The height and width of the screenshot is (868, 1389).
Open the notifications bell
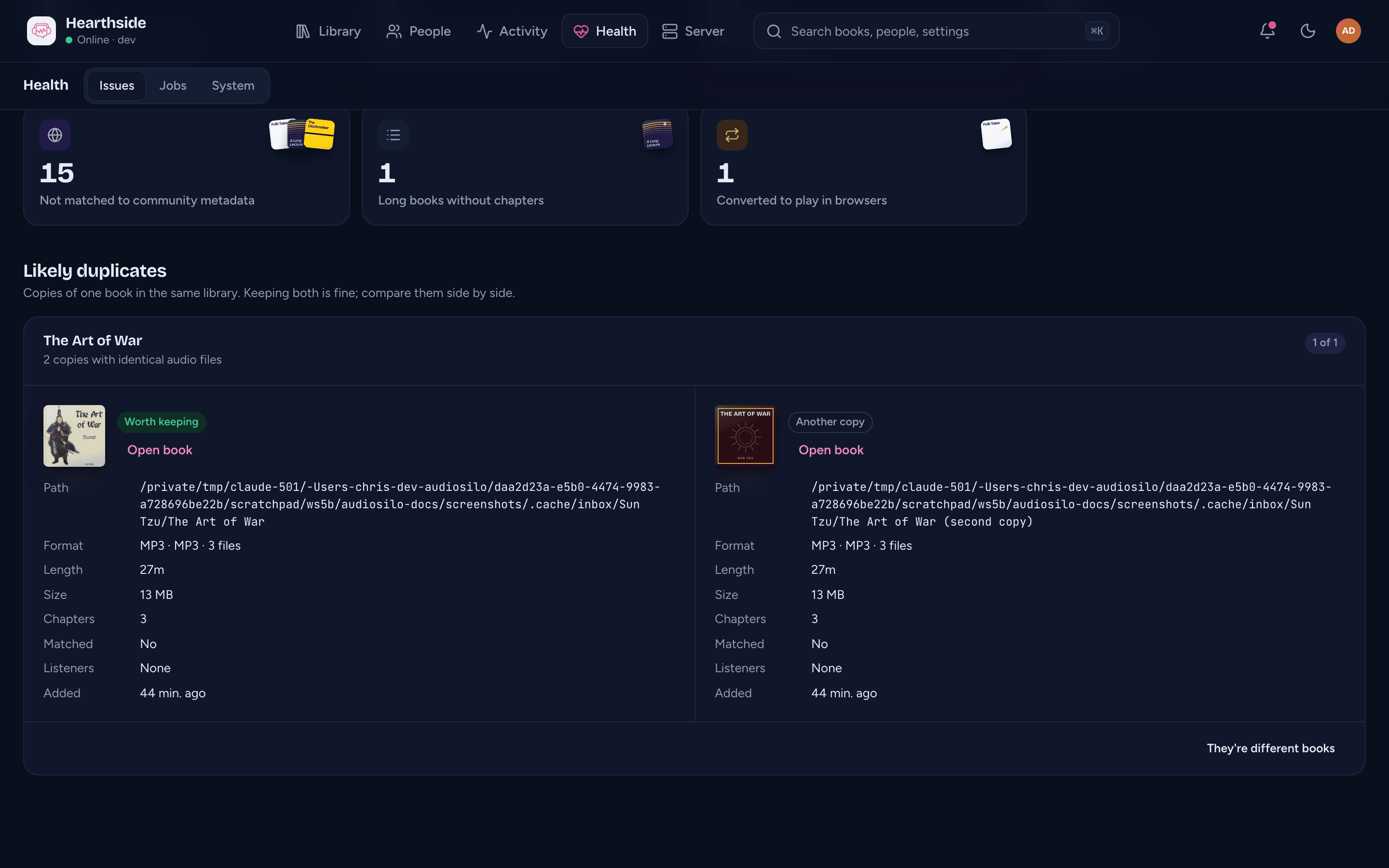1267,31
